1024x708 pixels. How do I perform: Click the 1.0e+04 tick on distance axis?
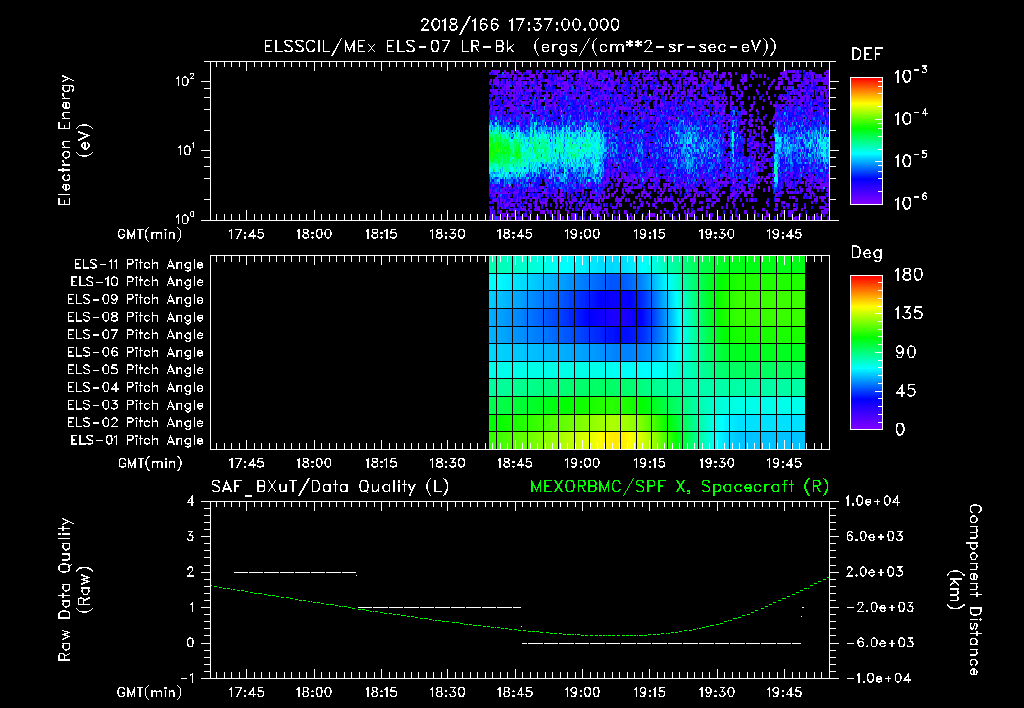tap(872, 501)
